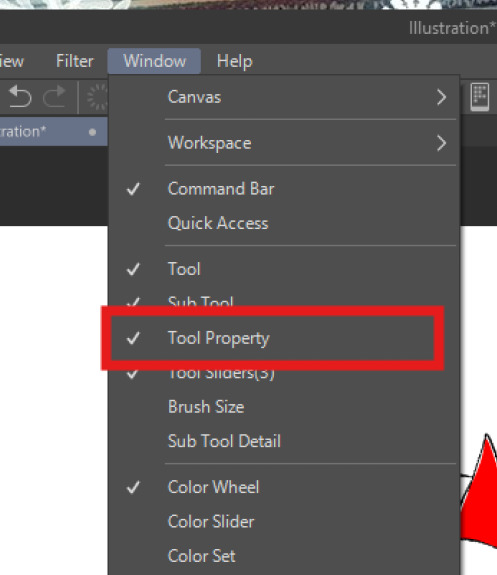
Task: Click the tablet grid icon in command bar
Action: pyautogui.click(x=480, y=97)
